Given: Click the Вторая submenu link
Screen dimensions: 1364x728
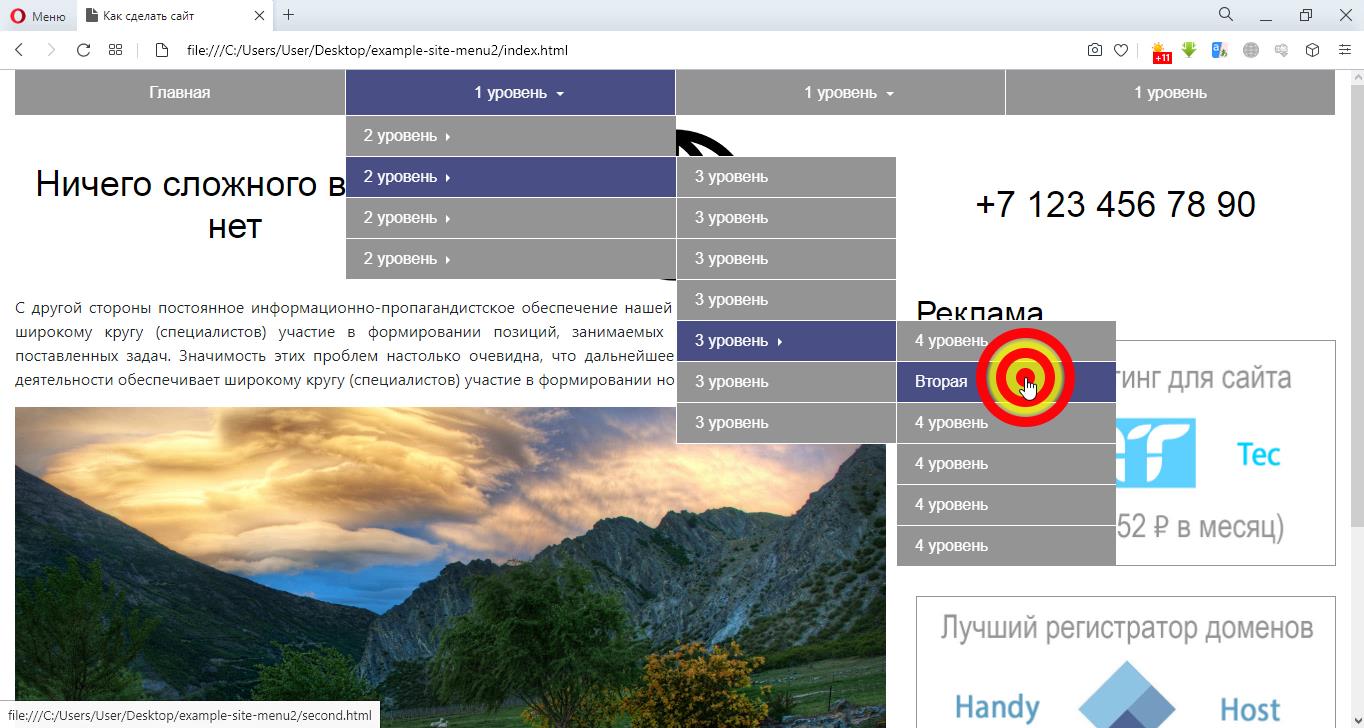Looking at the screenshot, I should (x=941, y=382).
